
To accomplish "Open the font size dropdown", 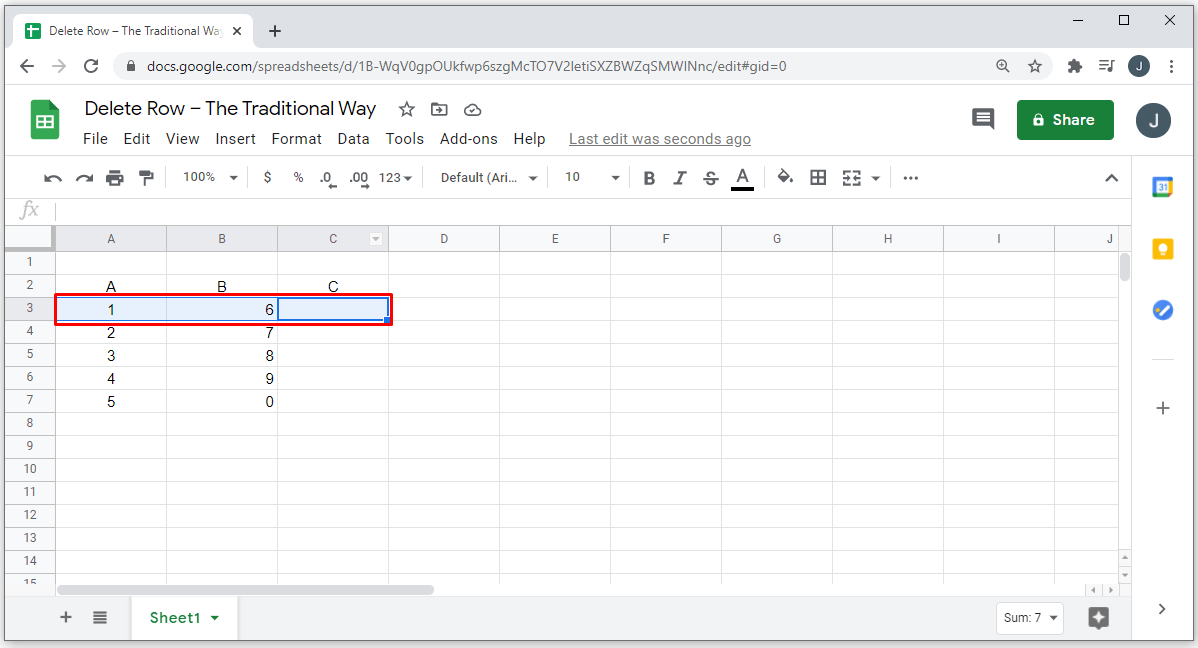I will [592, 178].
